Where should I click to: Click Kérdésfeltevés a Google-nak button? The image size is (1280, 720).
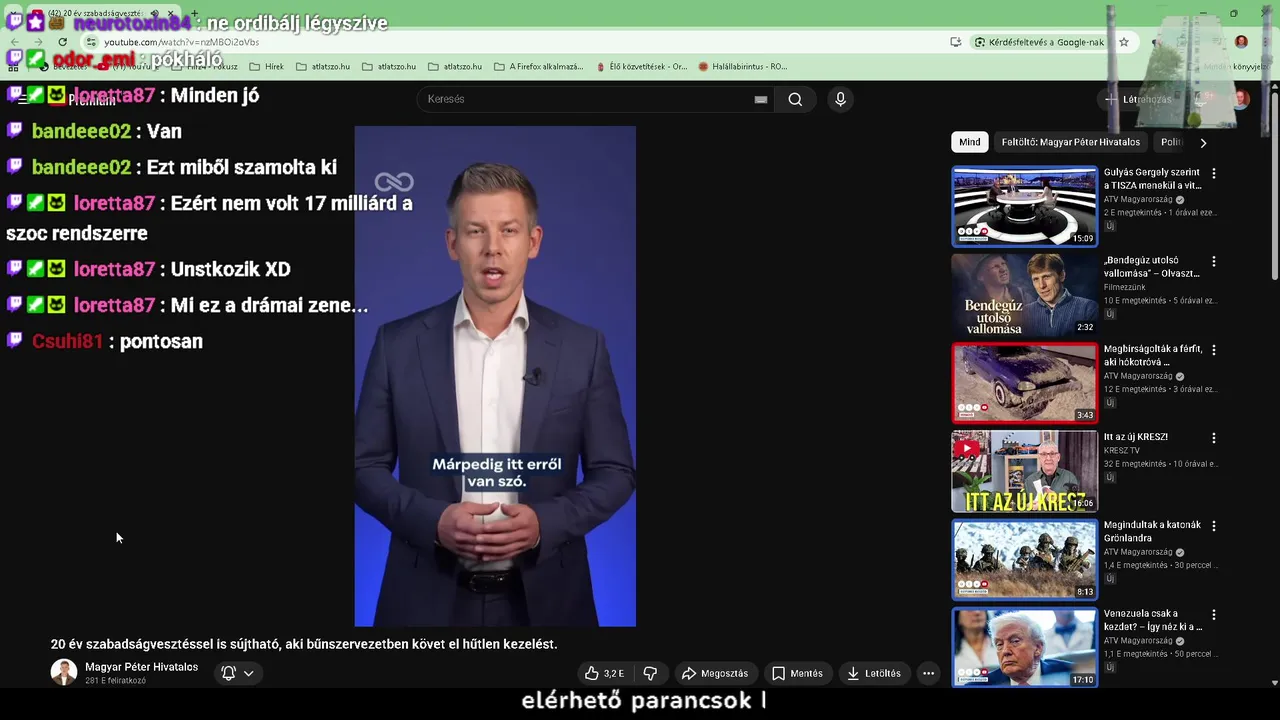[x=1038, y=42]
